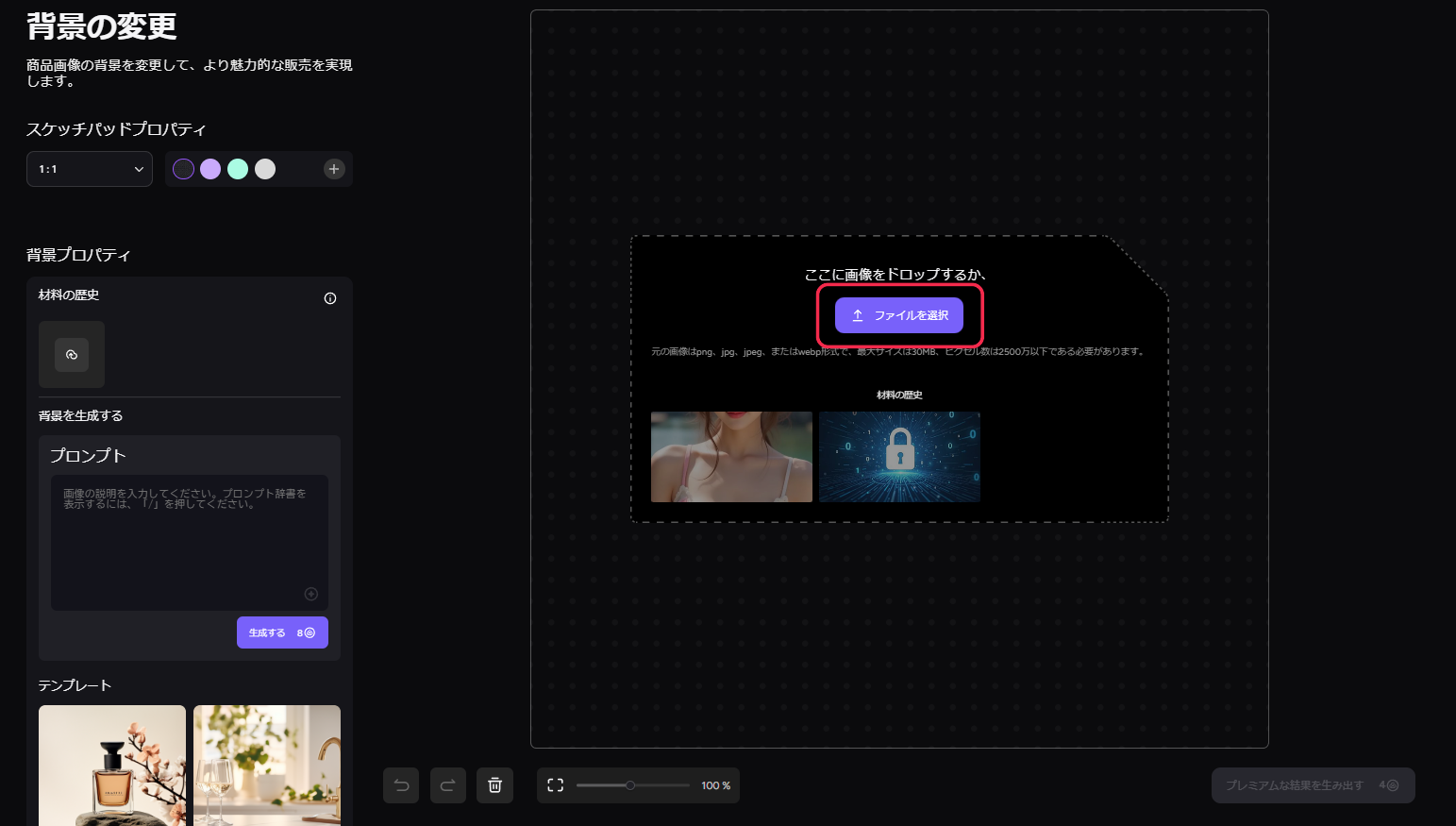
Task: Select the padlock cyber history thumbnail
Action: click(899, 457)
